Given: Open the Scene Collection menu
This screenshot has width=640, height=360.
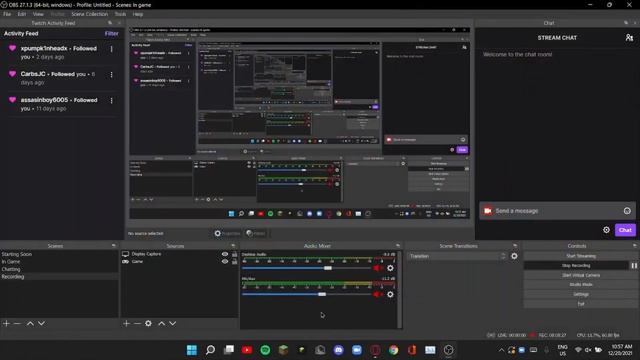Looking at the screenshot, I should coord(89,14).
